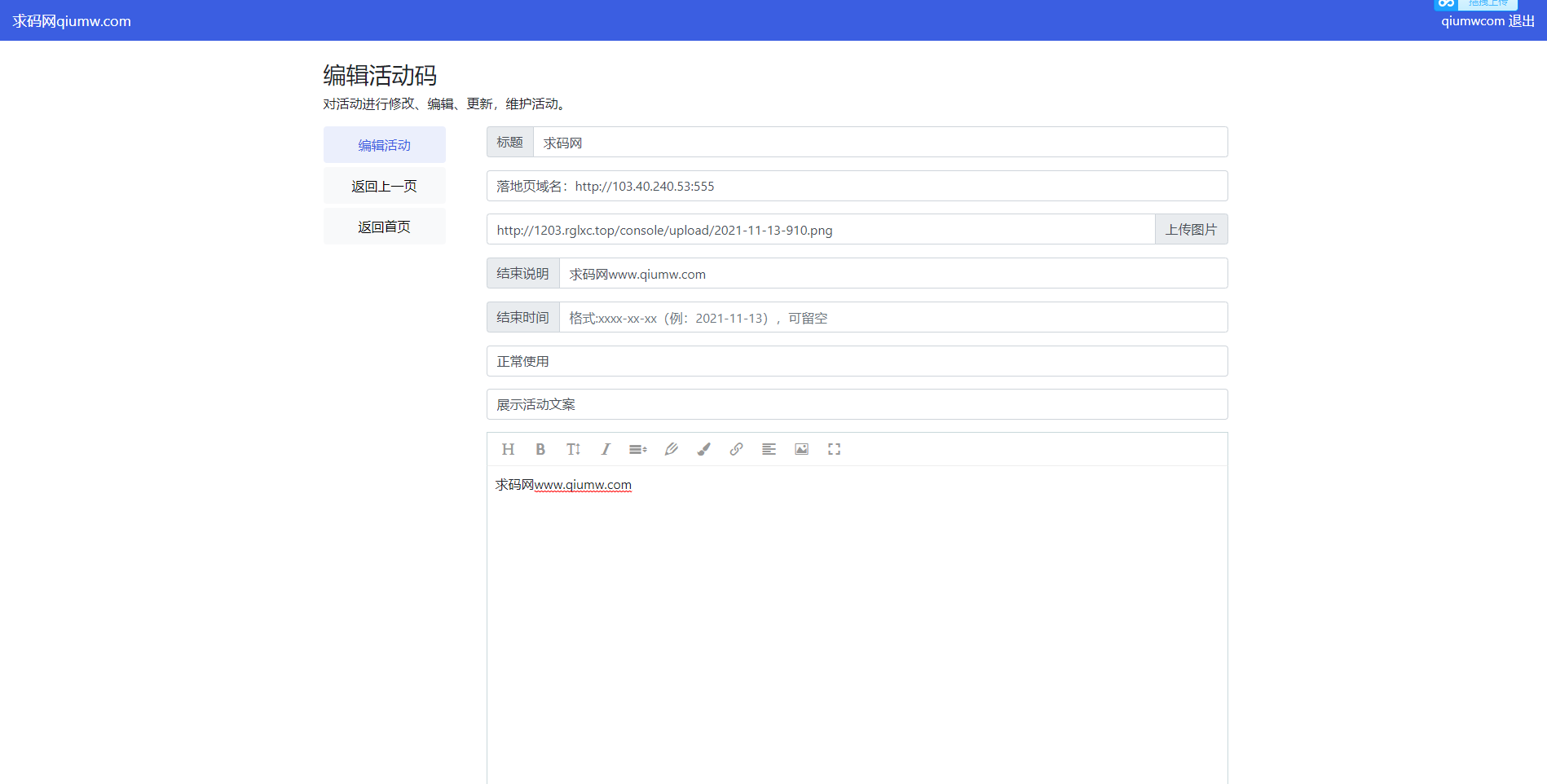Open the 展示活动文案 dropdown
Viewport: 1547px width, 784px height.
(857, 404)
